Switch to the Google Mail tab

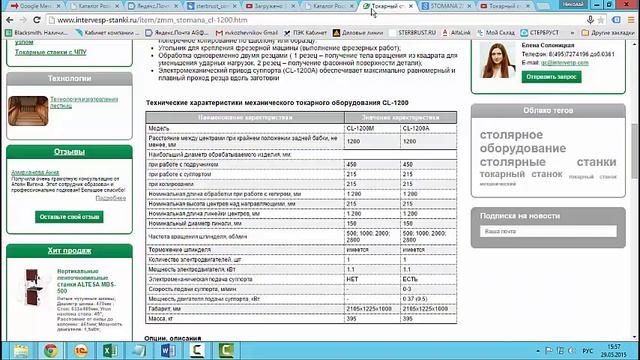click(x=36, y=6)
